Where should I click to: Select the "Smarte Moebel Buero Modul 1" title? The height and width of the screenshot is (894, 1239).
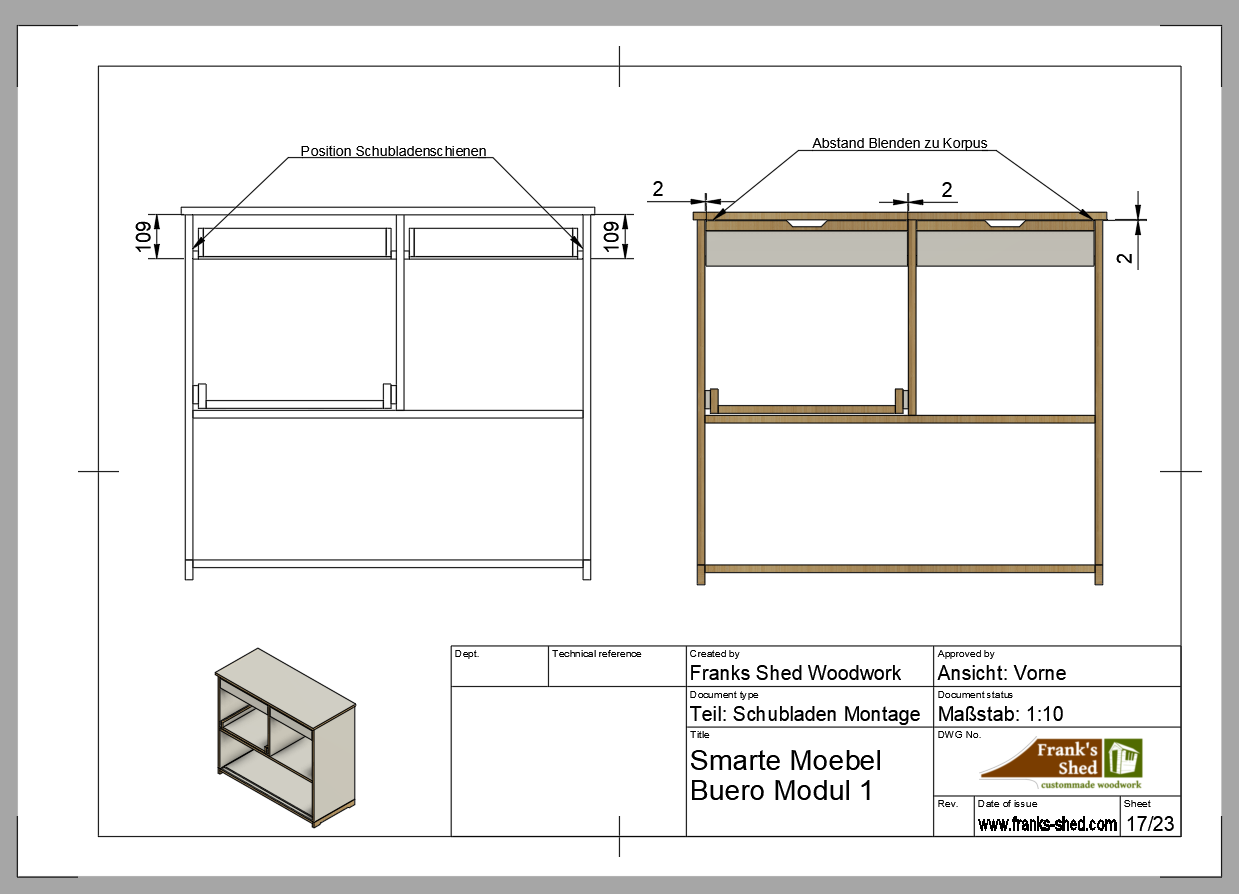[x=786, y=775]
